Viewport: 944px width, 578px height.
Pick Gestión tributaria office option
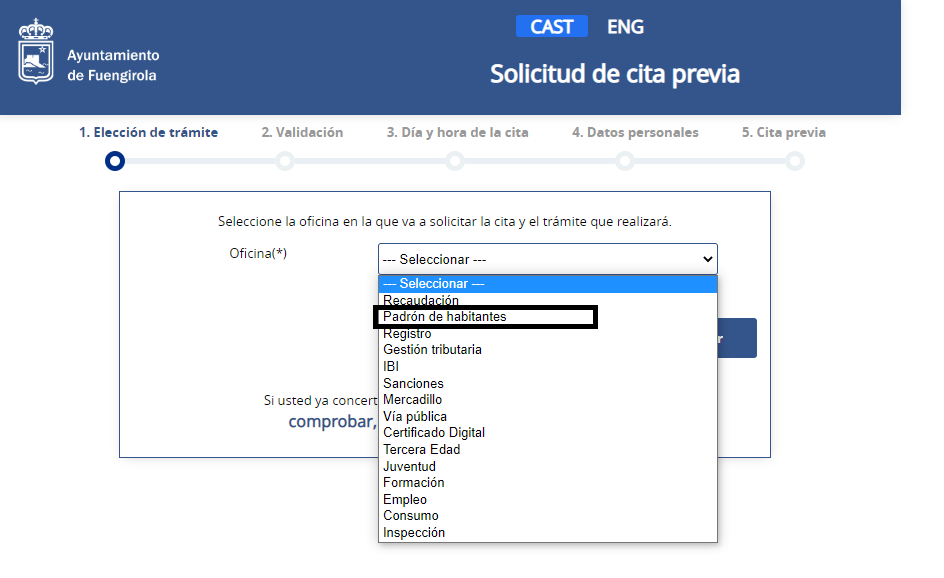[432, 350]
